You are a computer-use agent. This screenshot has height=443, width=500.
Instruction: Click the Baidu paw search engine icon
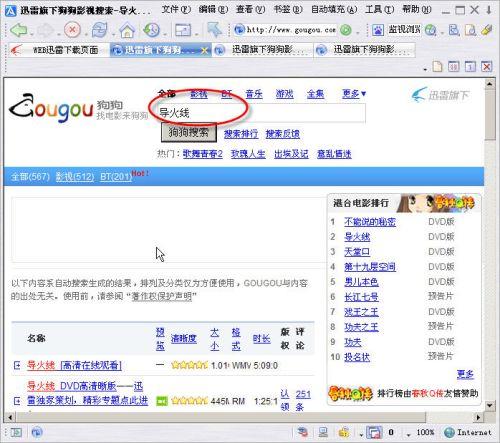point(378,30)
